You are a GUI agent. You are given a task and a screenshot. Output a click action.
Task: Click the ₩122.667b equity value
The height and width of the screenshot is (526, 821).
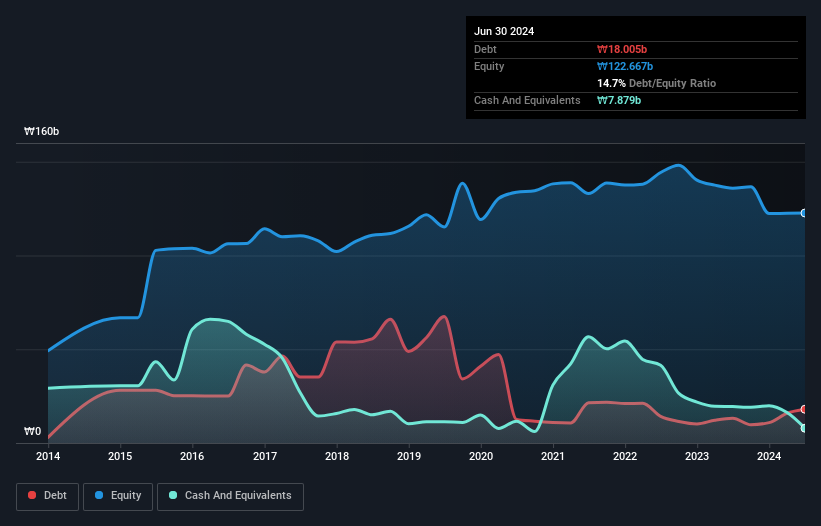[x=625, y=66]
